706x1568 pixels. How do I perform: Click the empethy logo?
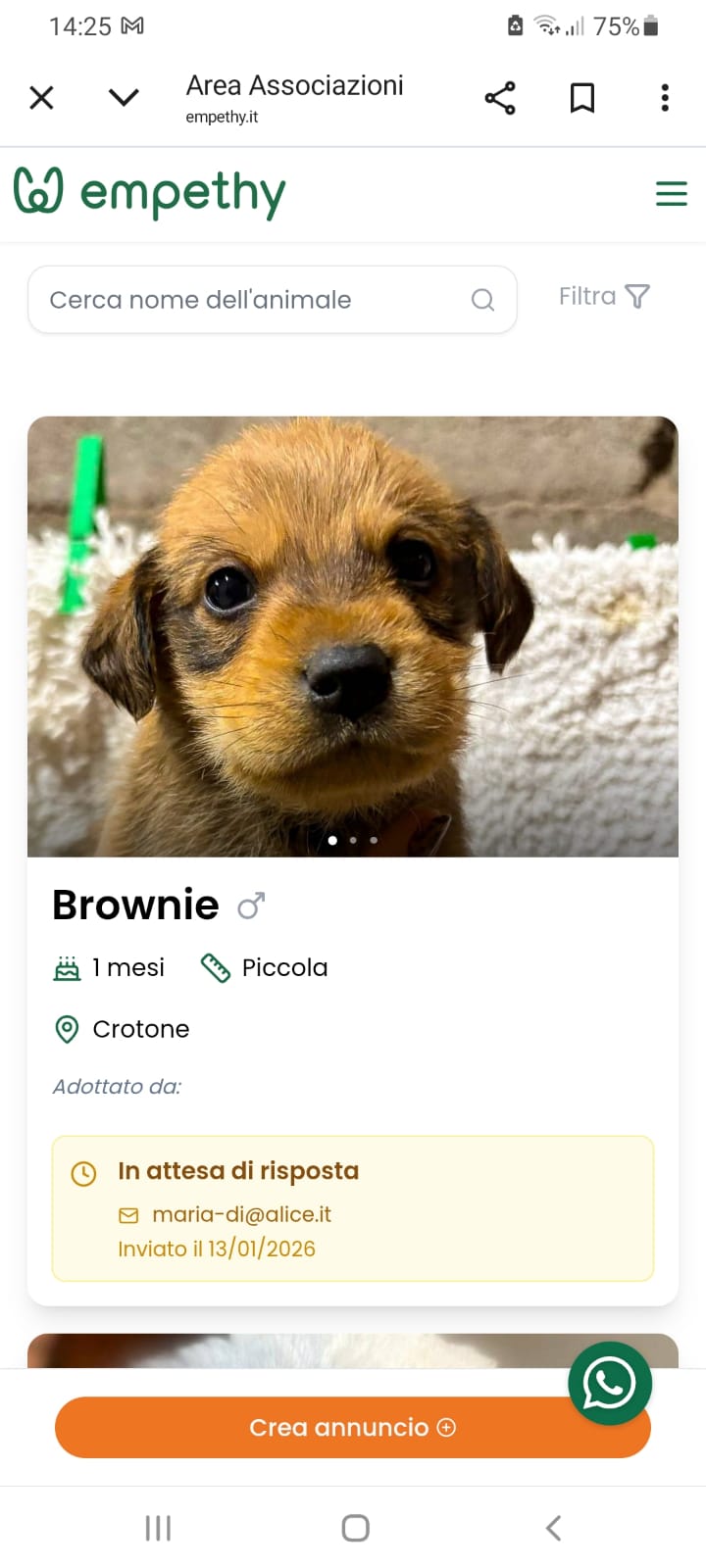150,192
